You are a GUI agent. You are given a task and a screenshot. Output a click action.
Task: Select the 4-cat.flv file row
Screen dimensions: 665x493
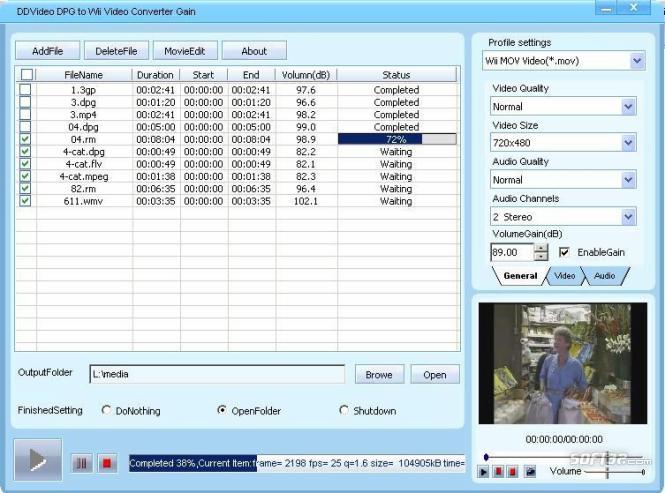click(238, 164)
